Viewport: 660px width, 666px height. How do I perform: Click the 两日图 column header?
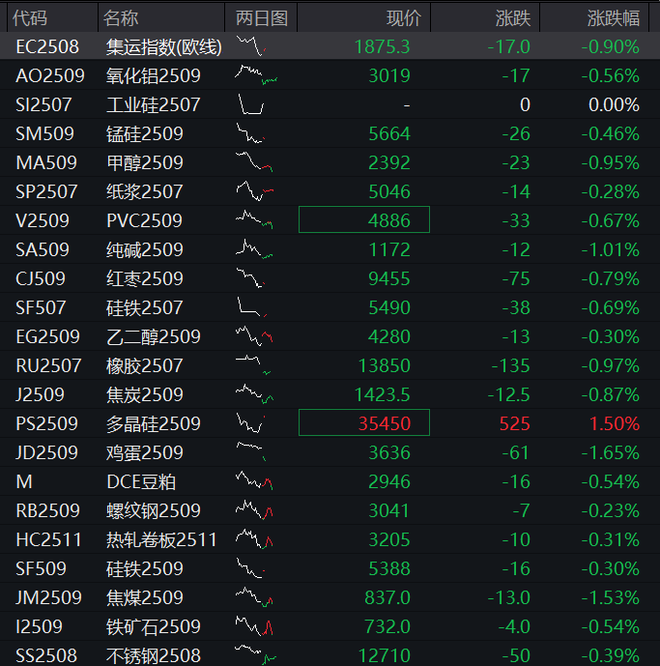coord(261,17)
